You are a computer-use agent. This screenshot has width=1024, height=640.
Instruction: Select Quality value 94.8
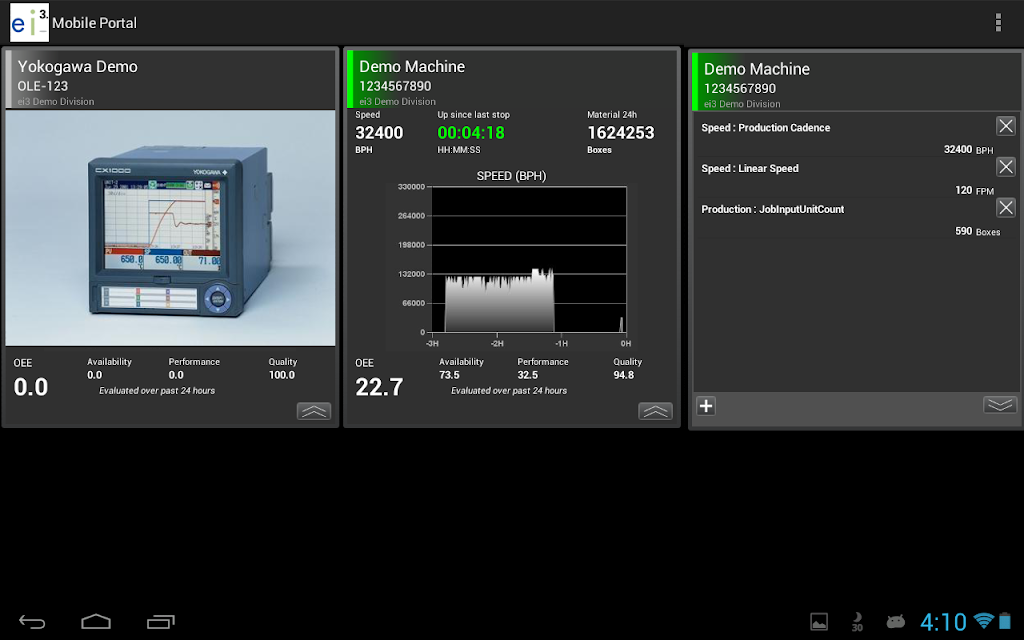(x=624, y=375)
